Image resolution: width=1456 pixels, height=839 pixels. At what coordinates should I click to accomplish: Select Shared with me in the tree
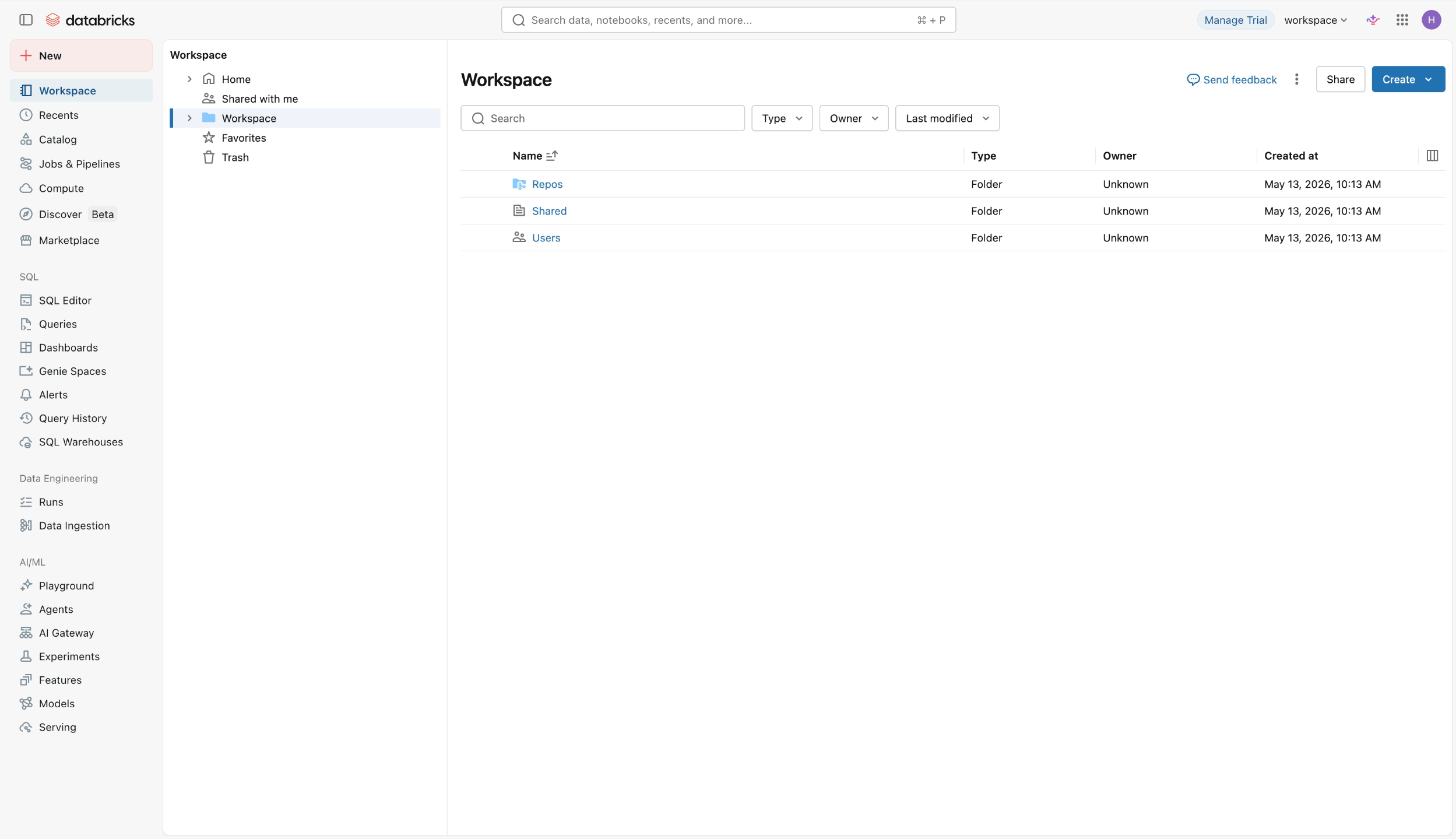pyautogui.click(x=305, y=99)
